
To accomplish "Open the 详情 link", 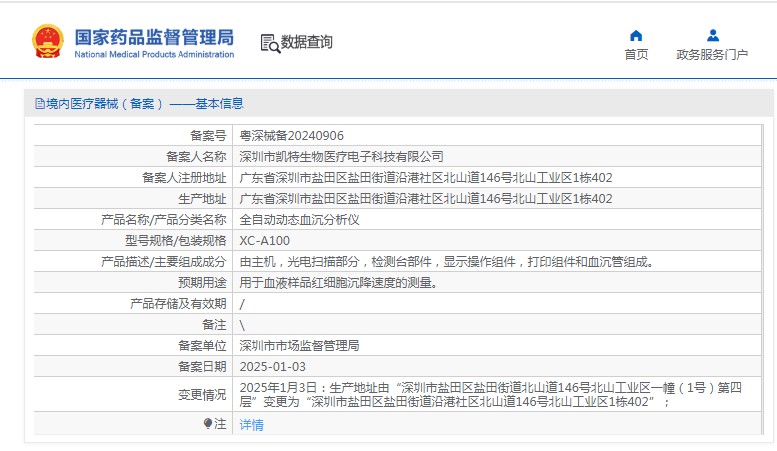I will point(252,425).
